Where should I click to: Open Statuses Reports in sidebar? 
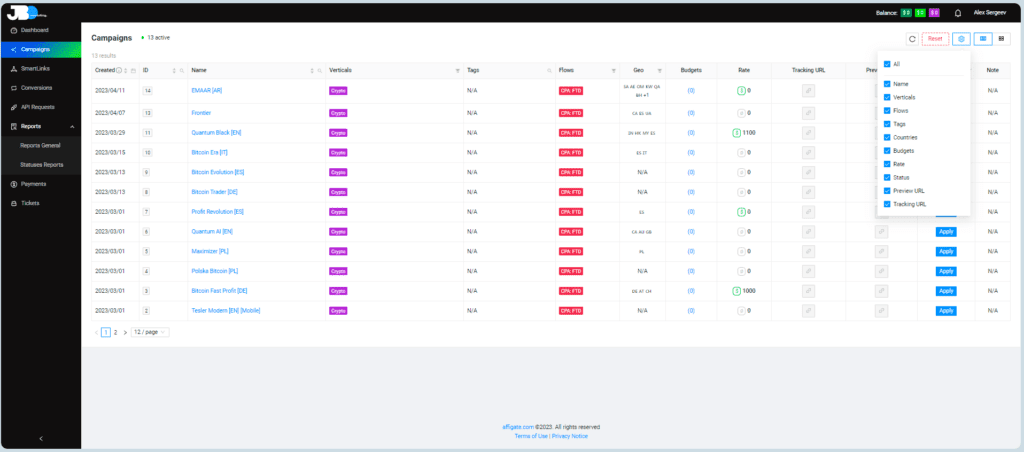[x=44, y=164]
